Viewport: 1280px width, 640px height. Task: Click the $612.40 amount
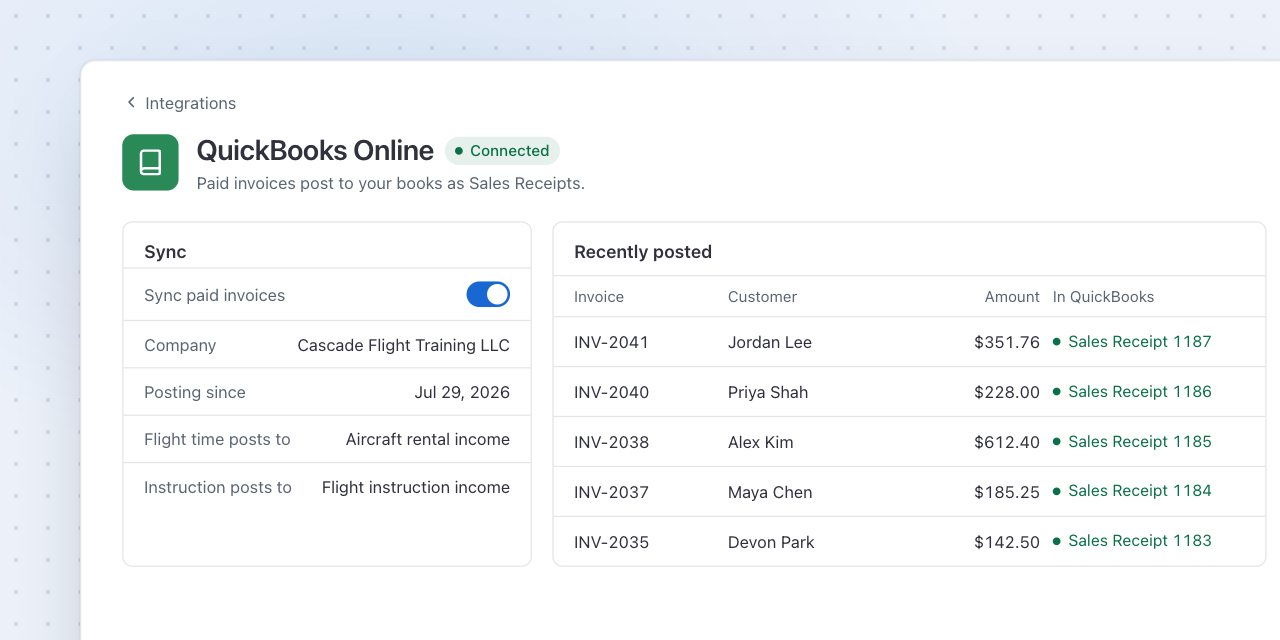(1007, 442)
